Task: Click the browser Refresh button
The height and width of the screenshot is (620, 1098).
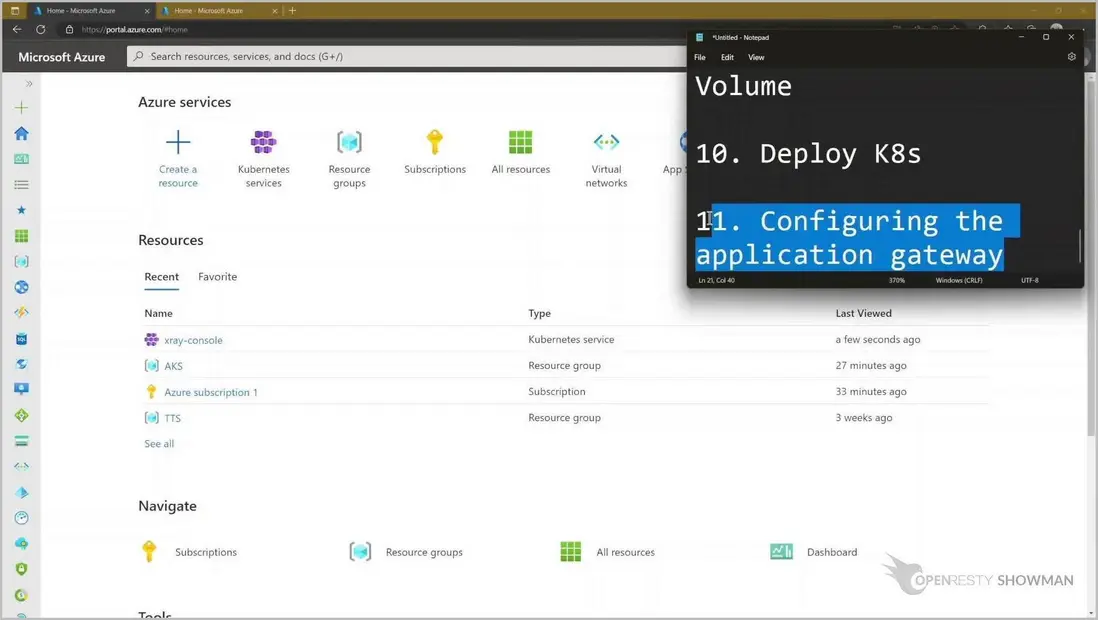Action: pos(41,29)
